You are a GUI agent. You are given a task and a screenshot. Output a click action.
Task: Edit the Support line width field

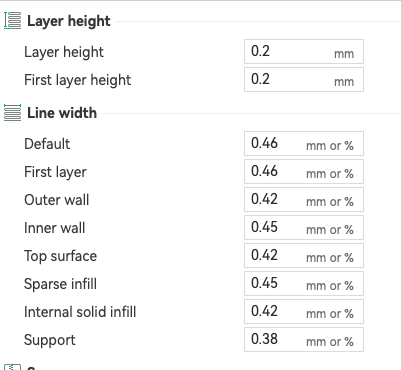click(x=304, y=340)
